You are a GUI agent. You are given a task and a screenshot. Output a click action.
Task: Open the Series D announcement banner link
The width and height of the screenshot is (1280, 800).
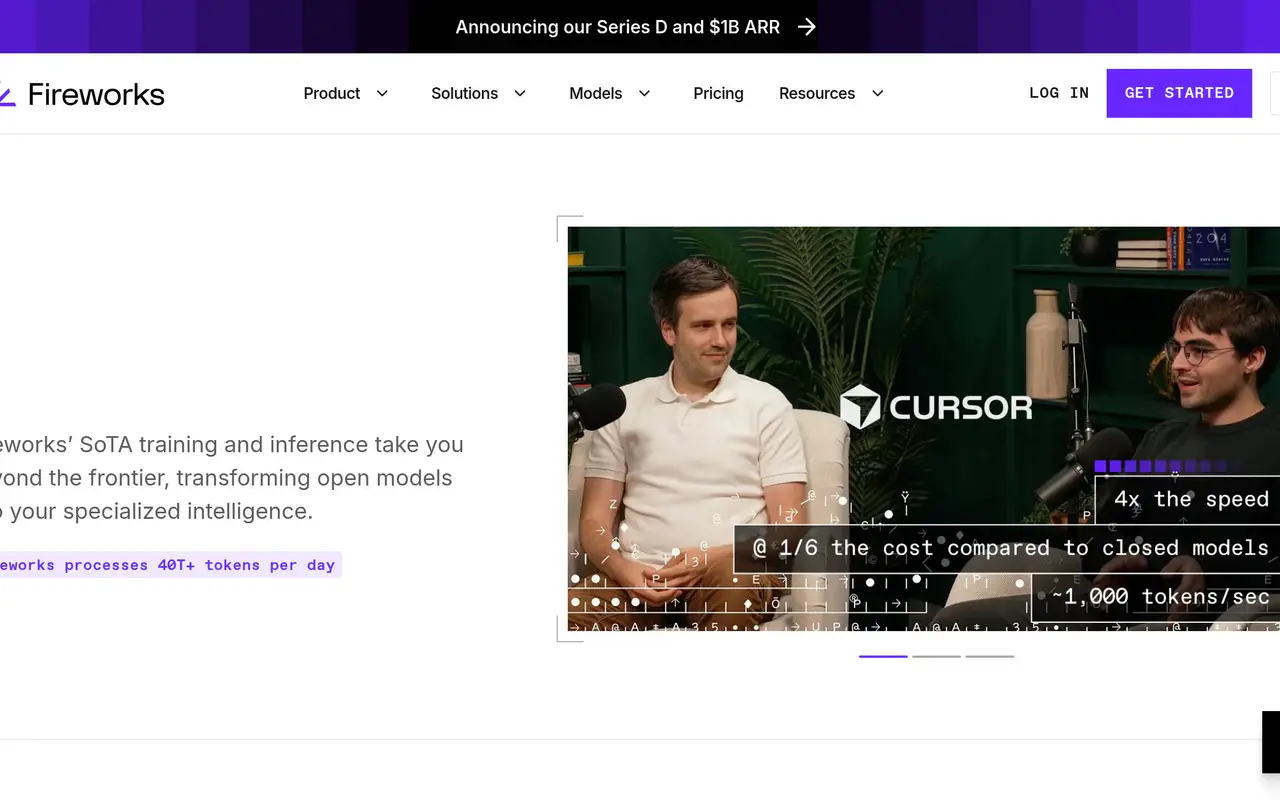[x=636, y=27]
